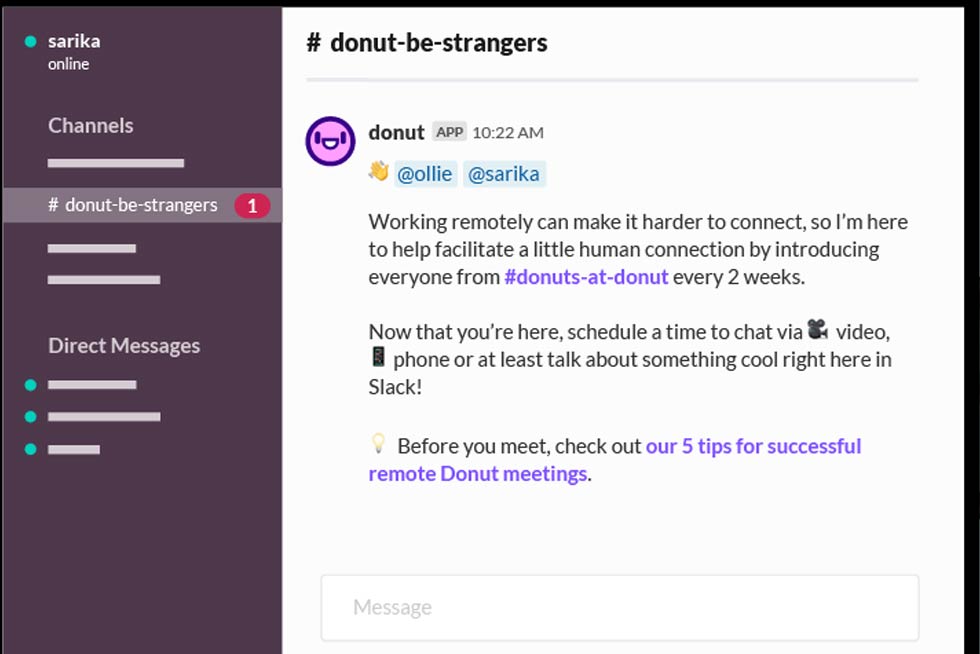
Task: Click the video camera emoji
Action: 818,329
